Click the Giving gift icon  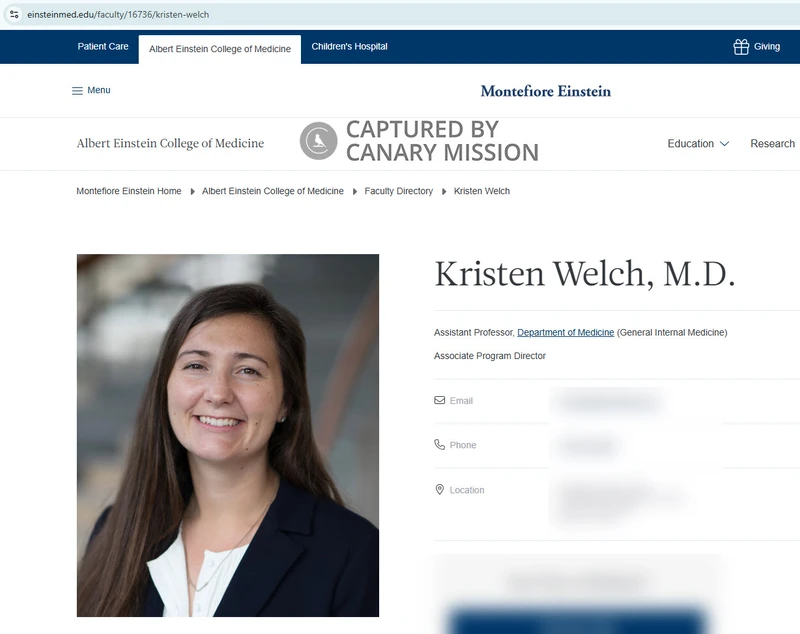[x=741, y=47]
